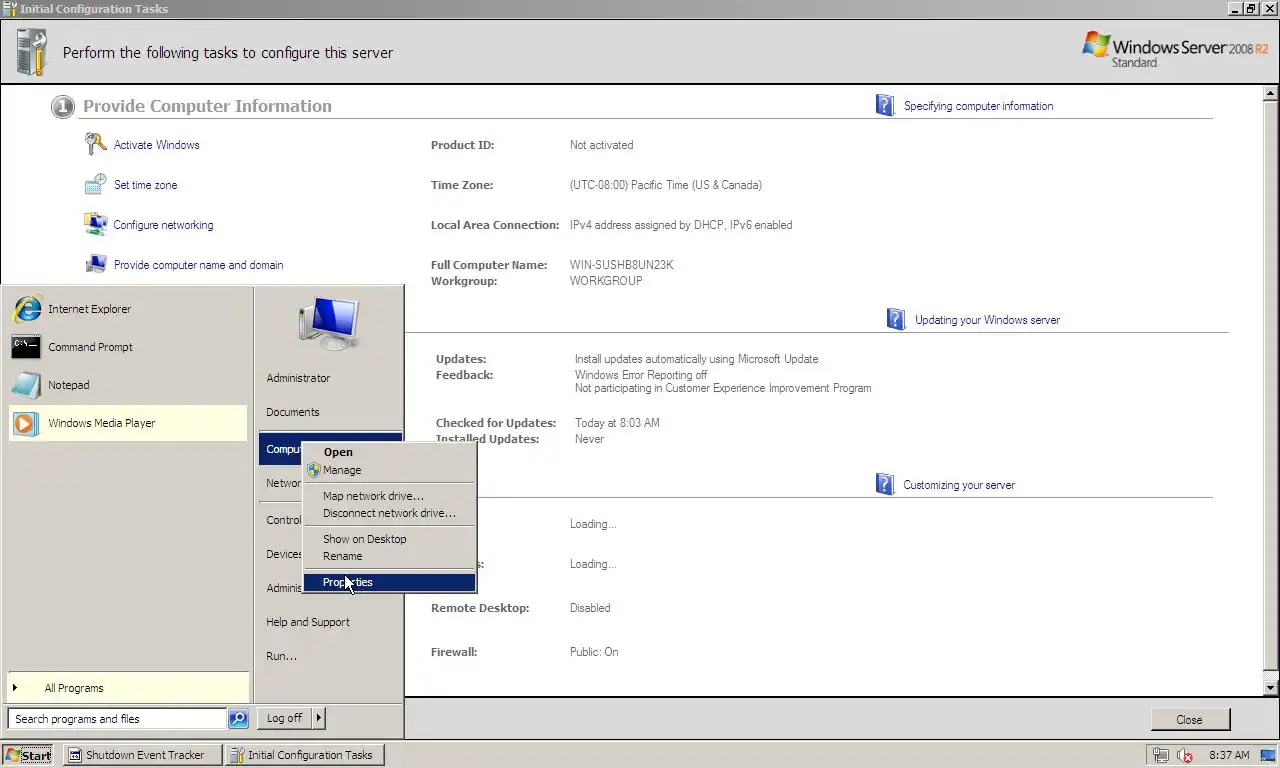
Task: Click Provide computer name and domain link
Action: tap(198, 265)
